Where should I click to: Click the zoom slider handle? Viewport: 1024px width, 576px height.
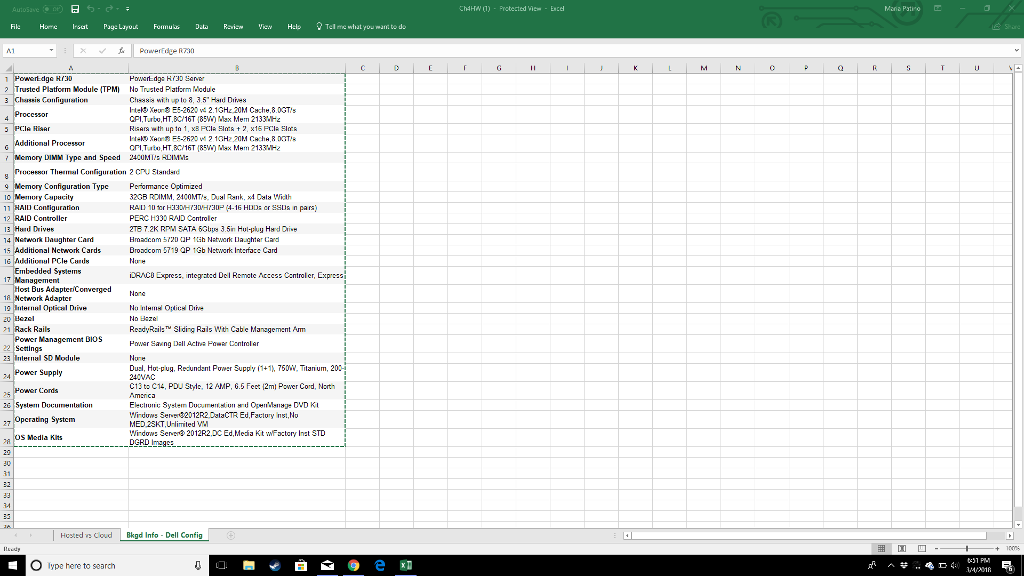coord(967,549)
